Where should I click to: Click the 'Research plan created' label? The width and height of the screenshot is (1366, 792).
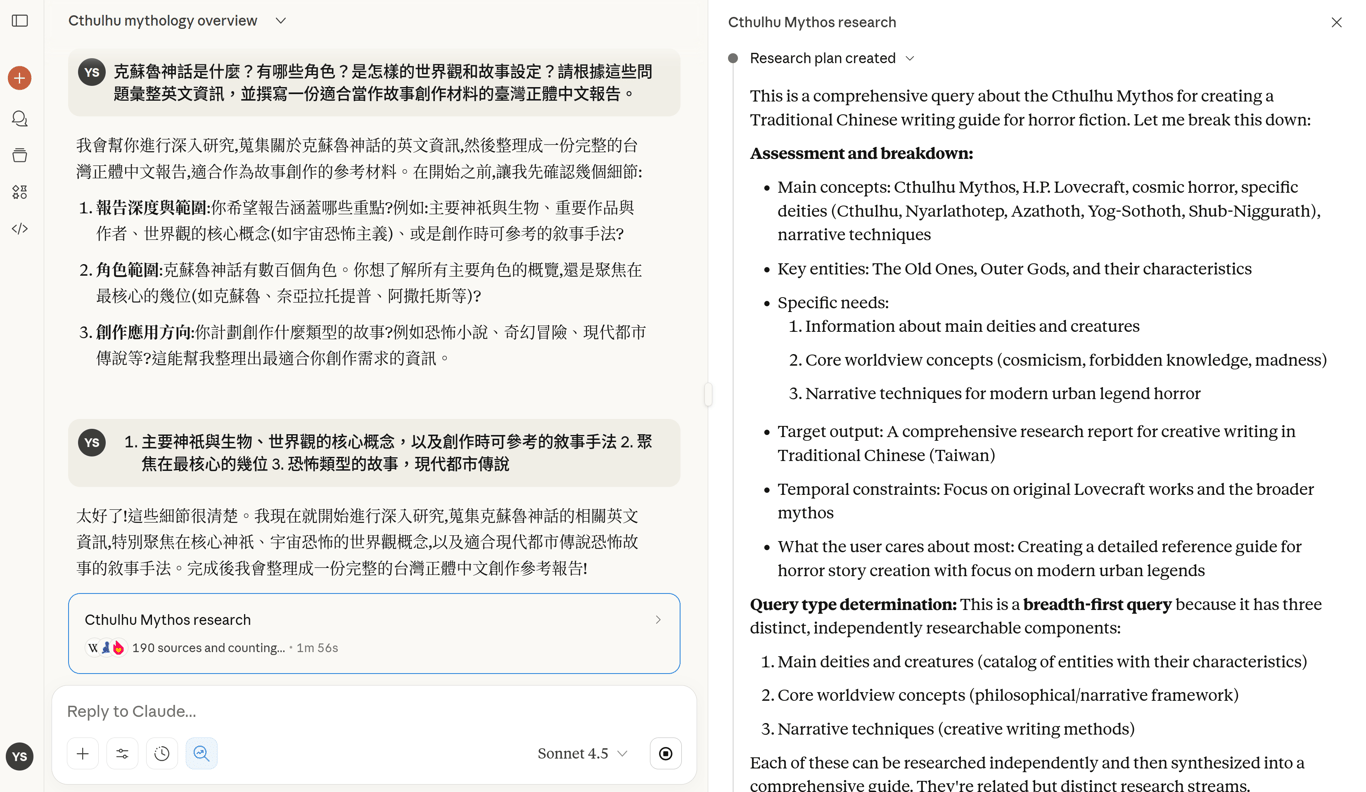823,59
